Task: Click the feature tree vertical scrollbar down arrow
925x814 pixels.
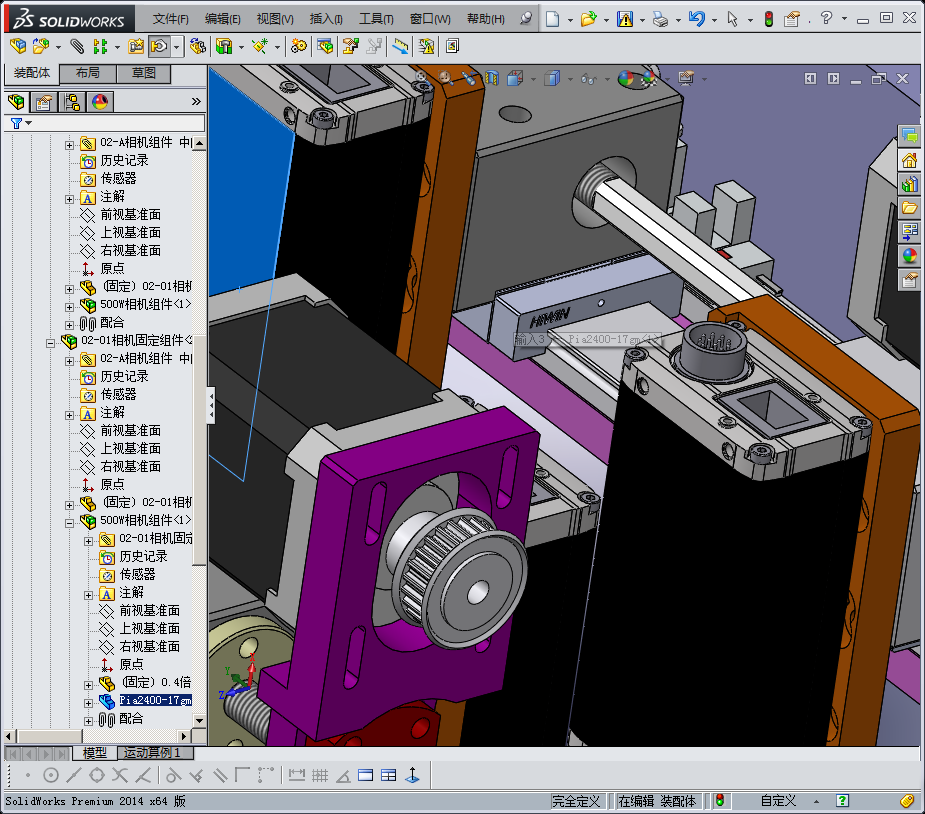Action: 199,720
